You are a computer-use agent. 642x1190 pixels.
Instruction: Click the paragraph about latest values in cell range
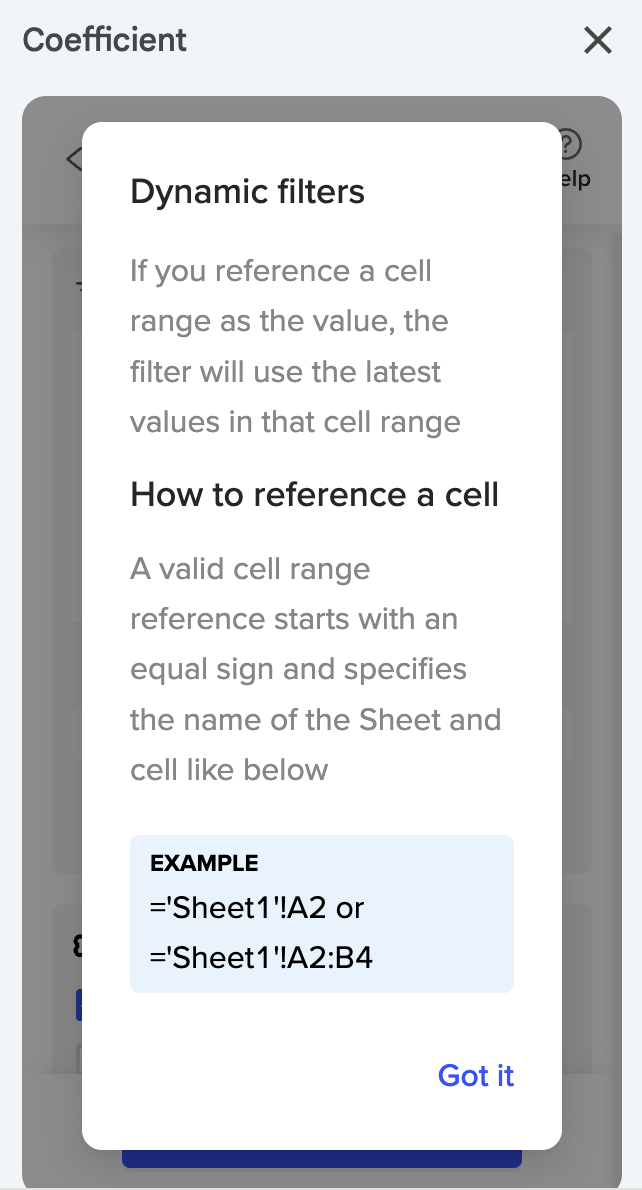pyautogui.click(x=295, y=346)
